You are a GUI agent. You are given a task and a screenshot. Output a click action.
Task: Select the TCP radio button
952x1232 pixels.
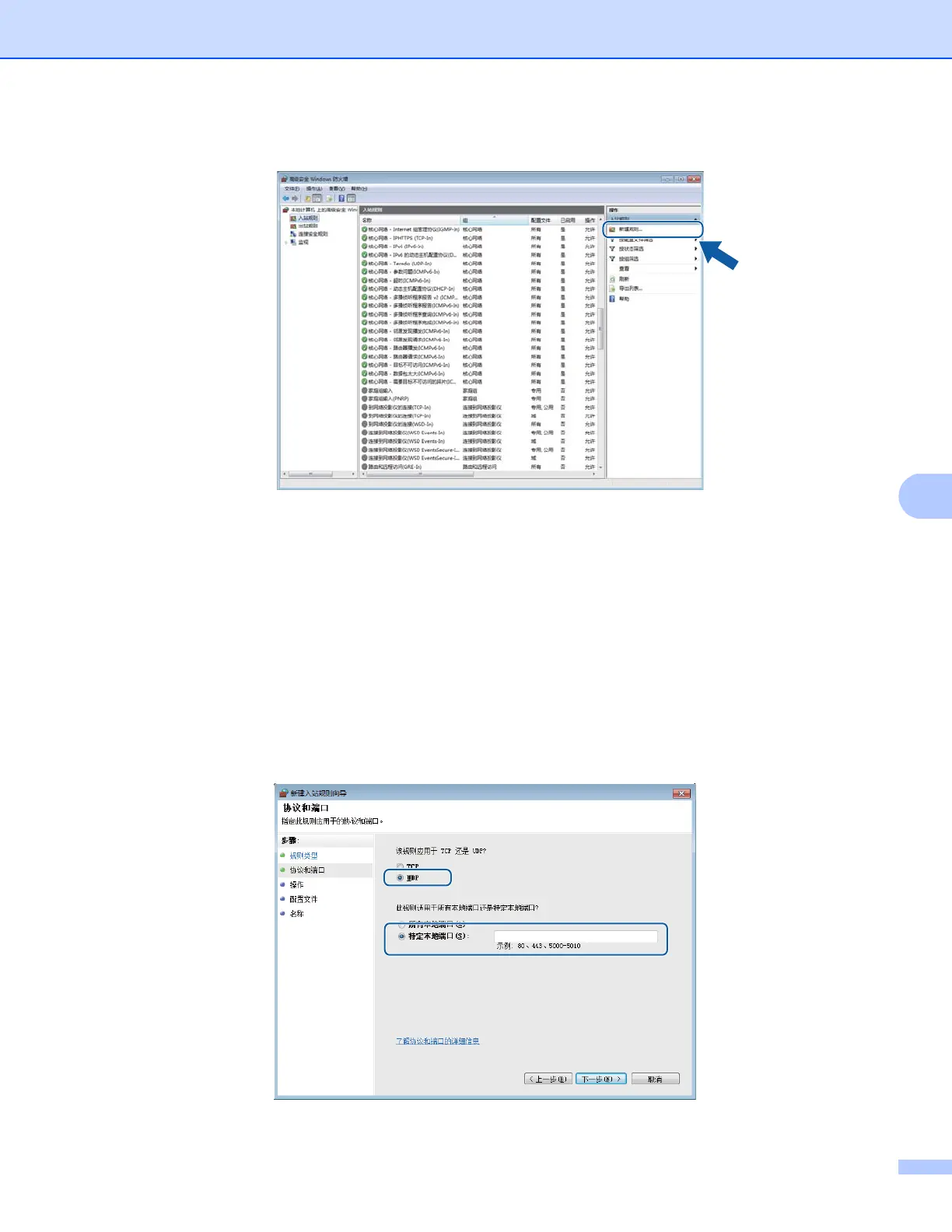click(x=401, y=866)
